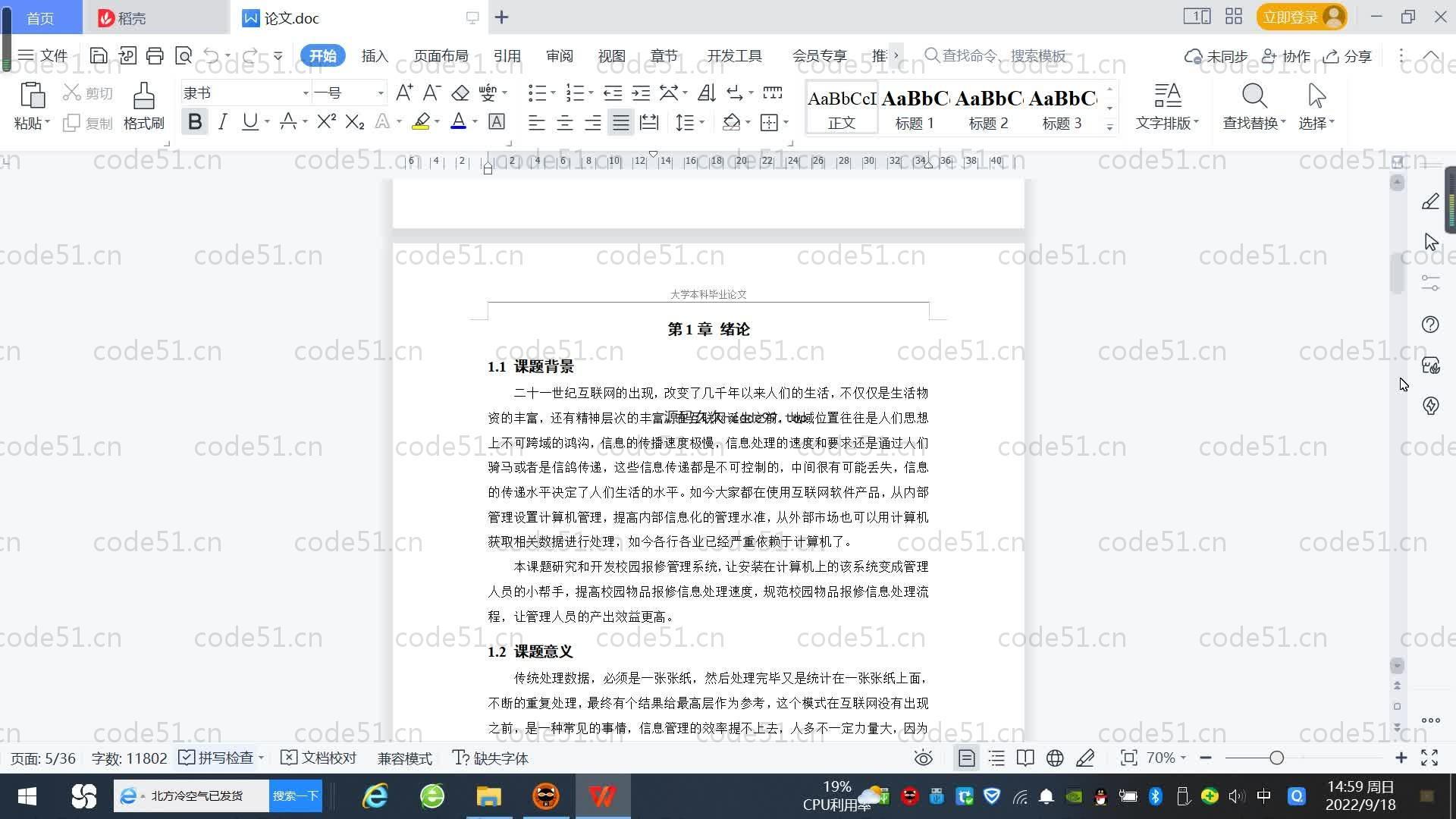Switch to outline view icon

[996, 758]
